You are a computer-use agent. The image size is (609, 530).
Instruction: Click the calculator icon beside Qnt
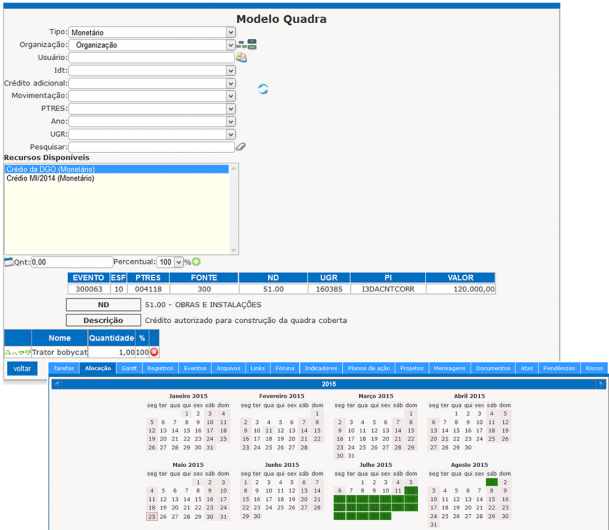9,261
